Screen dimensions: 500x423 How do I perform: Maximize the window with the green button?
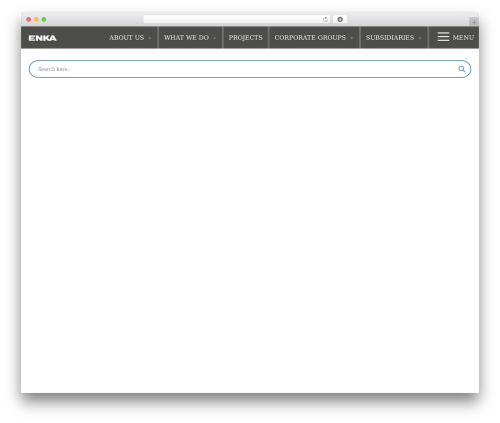click(44, 20)
